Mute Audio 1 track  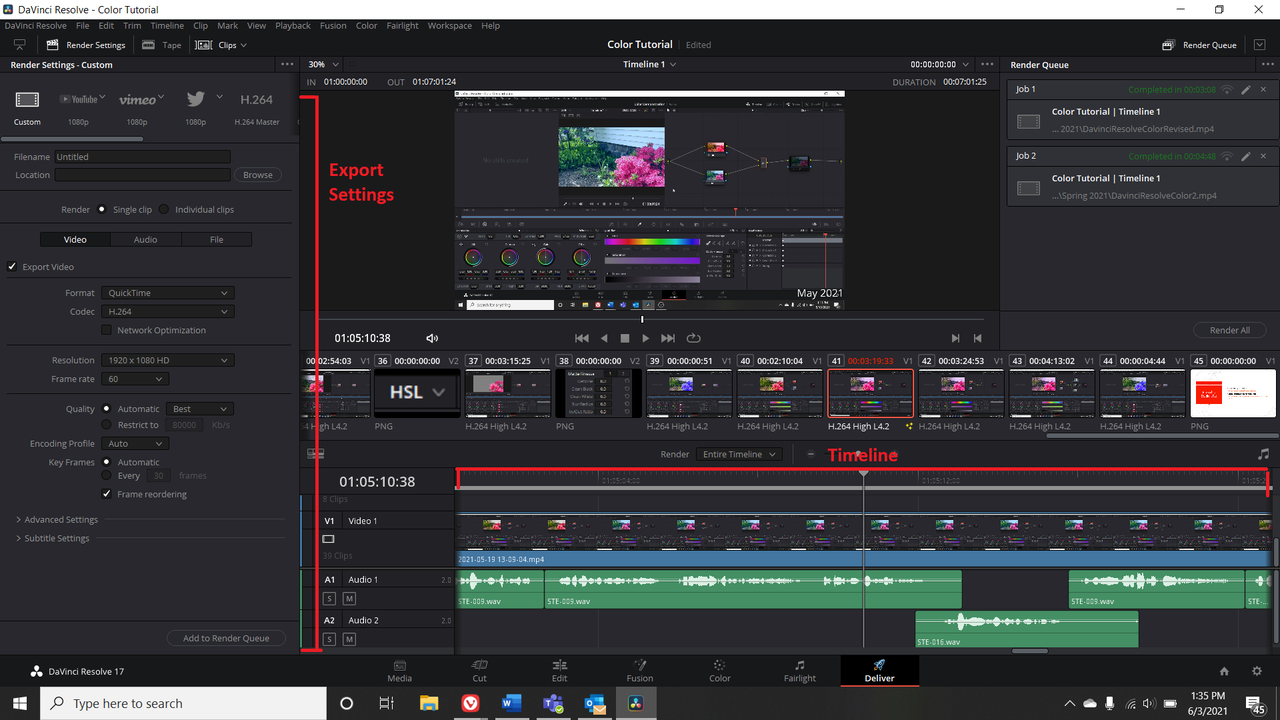click(x=349, y=598)
